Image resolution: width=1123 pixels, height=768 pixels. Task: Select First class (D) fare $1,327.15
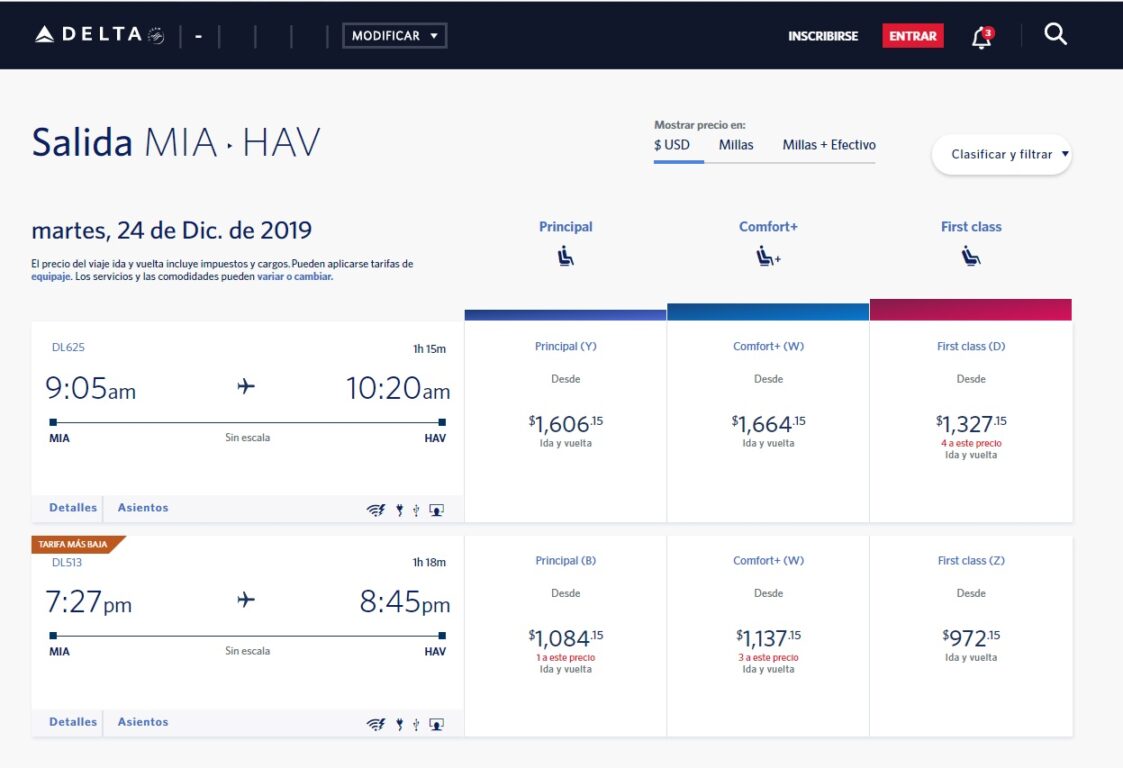click(x=971, y=422)
